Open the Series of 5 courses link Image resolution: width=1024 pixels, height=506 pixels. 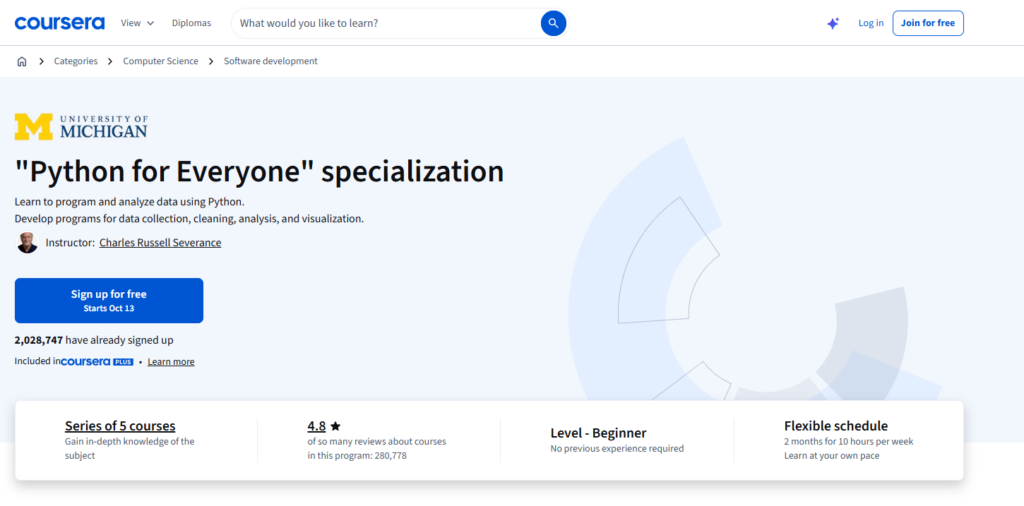pos(120,426)
